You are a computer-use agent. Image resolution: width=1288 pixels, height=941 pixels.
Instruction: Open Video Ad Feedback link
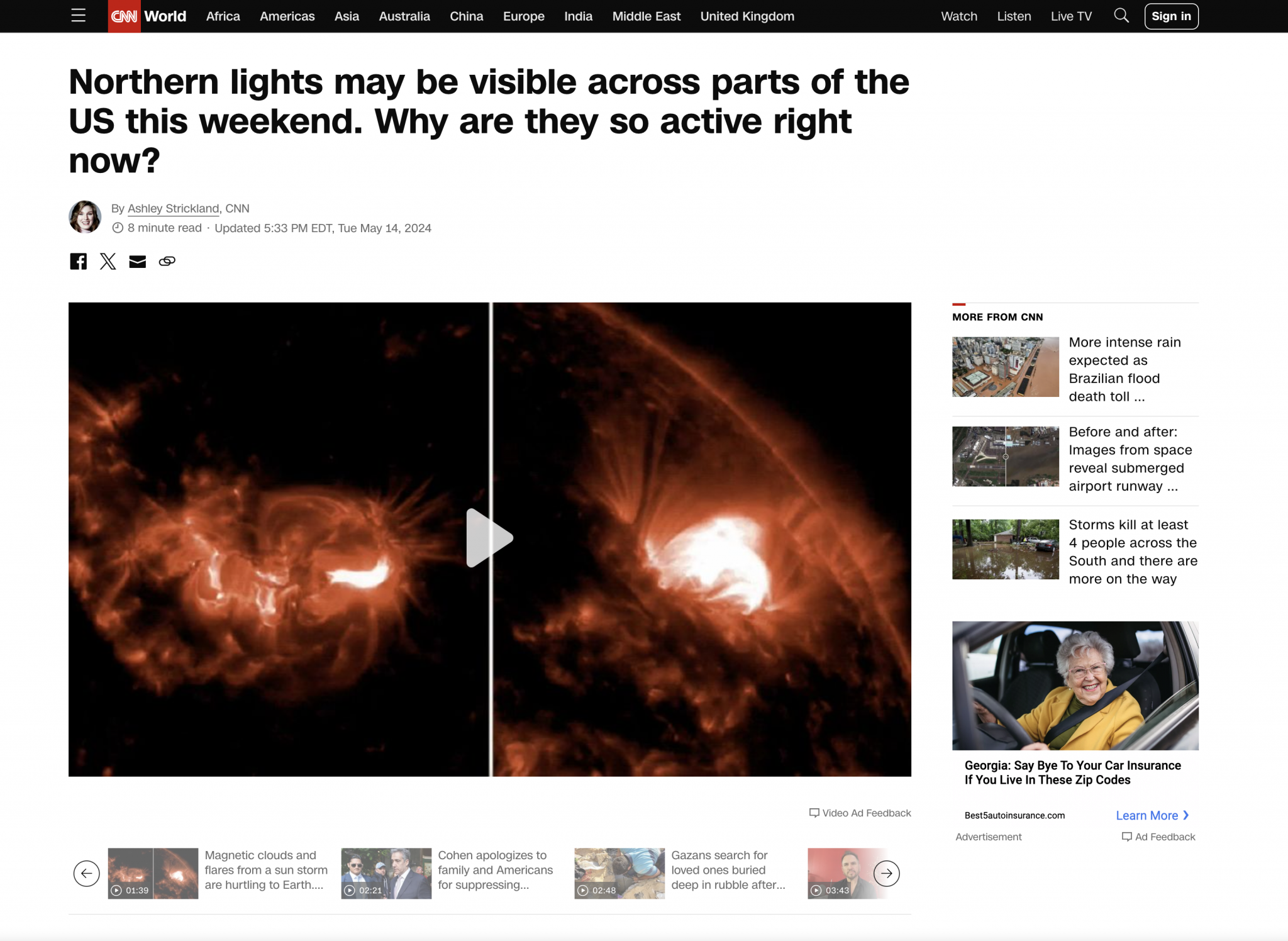click(x=860, y=813)
